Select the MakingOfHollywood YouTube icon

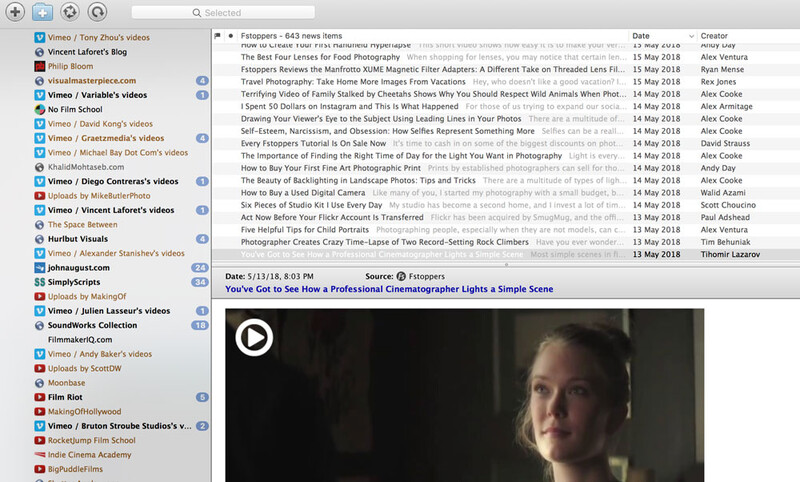(39, 411)
